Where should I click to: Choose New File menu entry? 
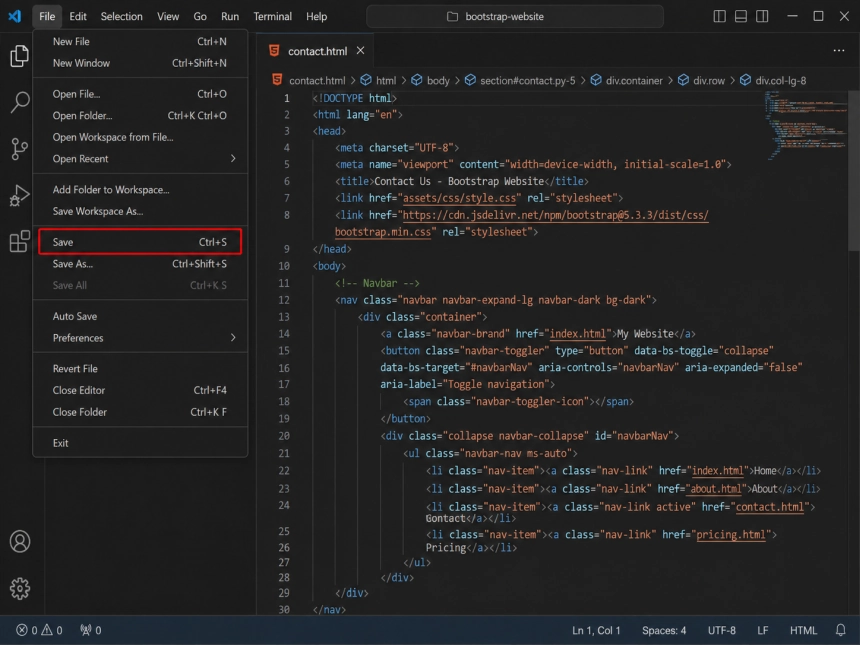(x=140, y=42)
